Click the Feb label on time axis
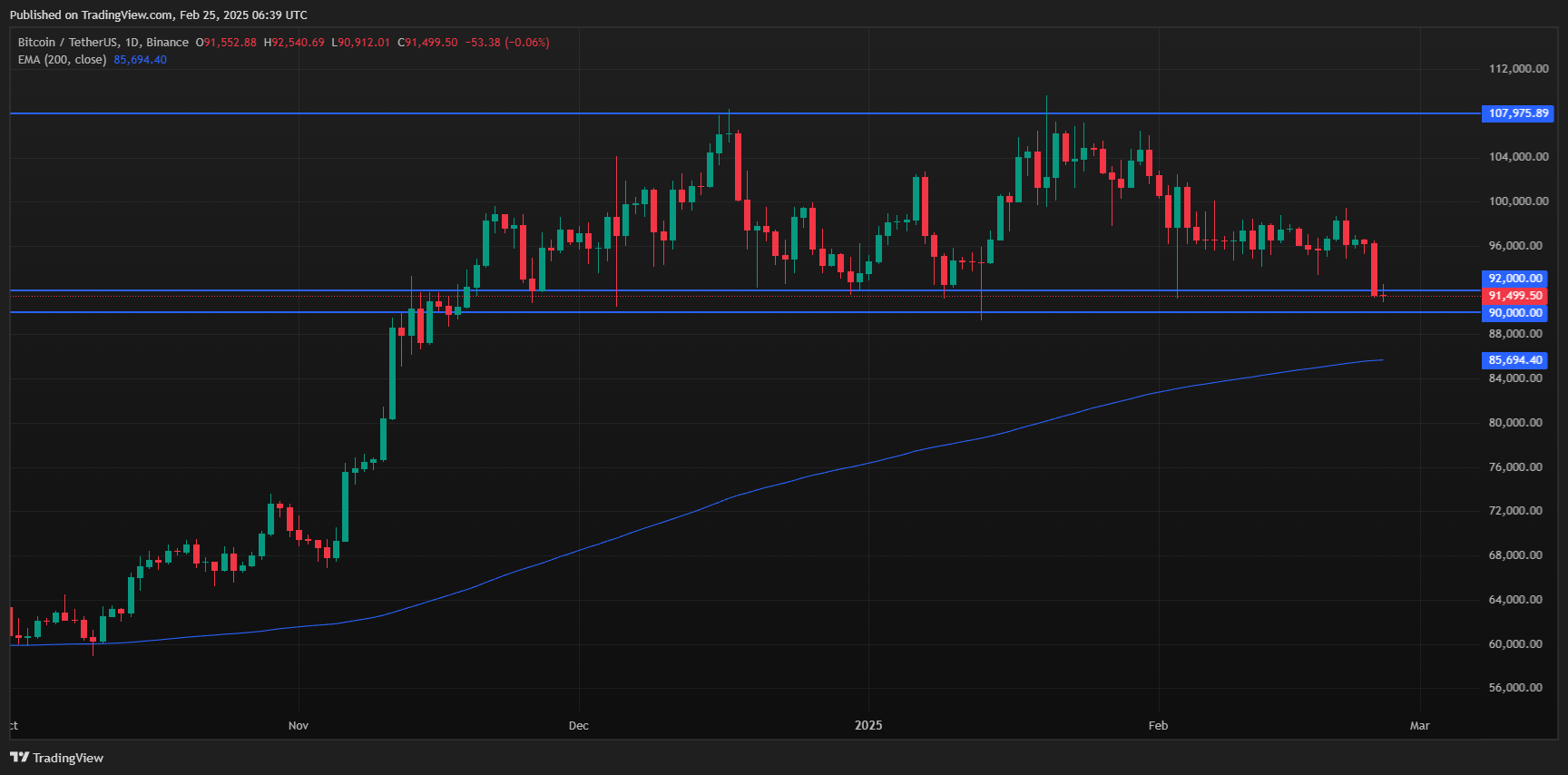This screenshot has width=1568, height=775. 1158,725
